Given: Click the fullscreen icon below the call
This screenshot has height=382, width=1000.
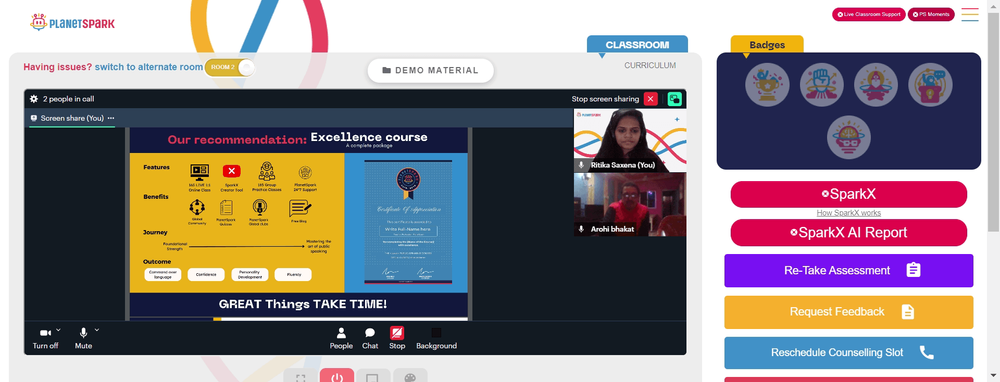Looking at the screenshot, I should tap(301, 376).
